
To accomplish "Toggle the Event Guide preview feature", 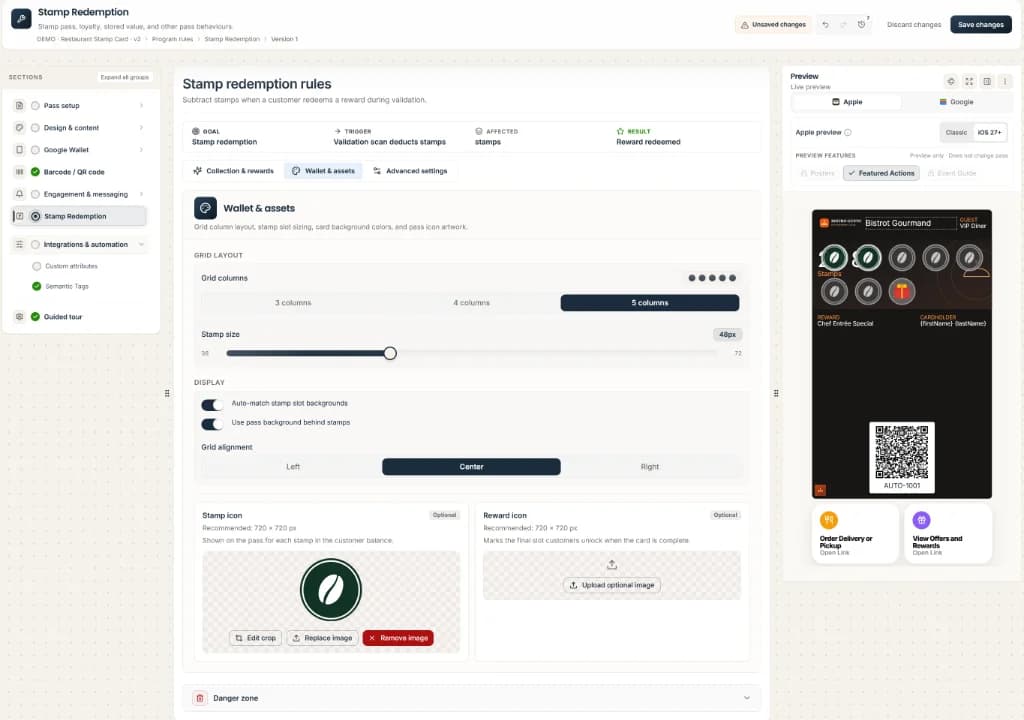I will pyautogui.click(x=952, y=173).
